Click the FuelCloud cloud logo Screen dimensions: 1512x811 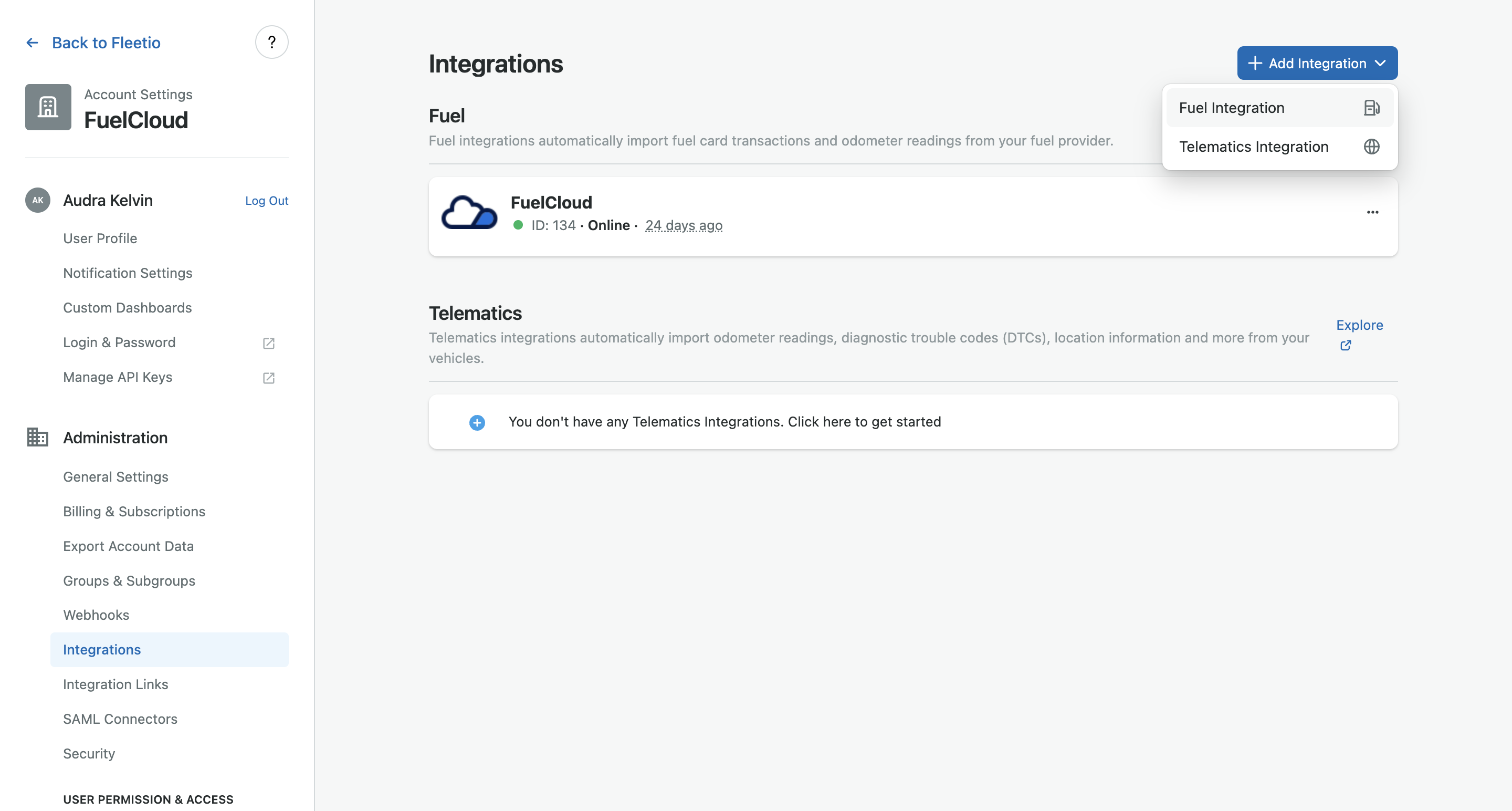469,213
